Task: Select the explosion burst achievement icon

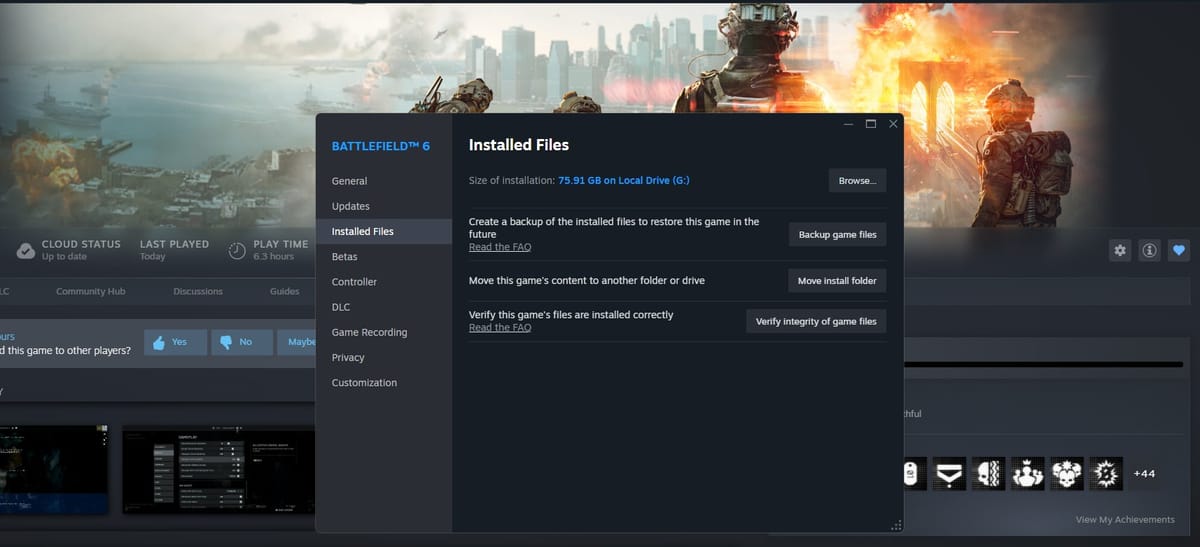Action: pyautogui.click(x=1105, y=473)
